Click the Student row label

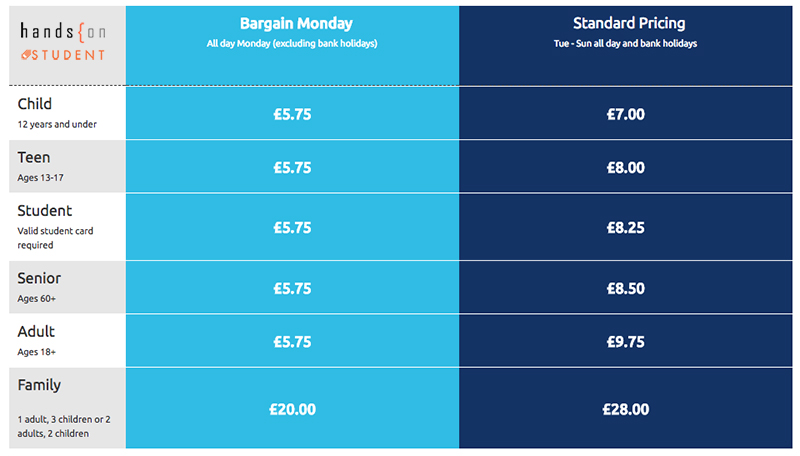tap(45, 211)
